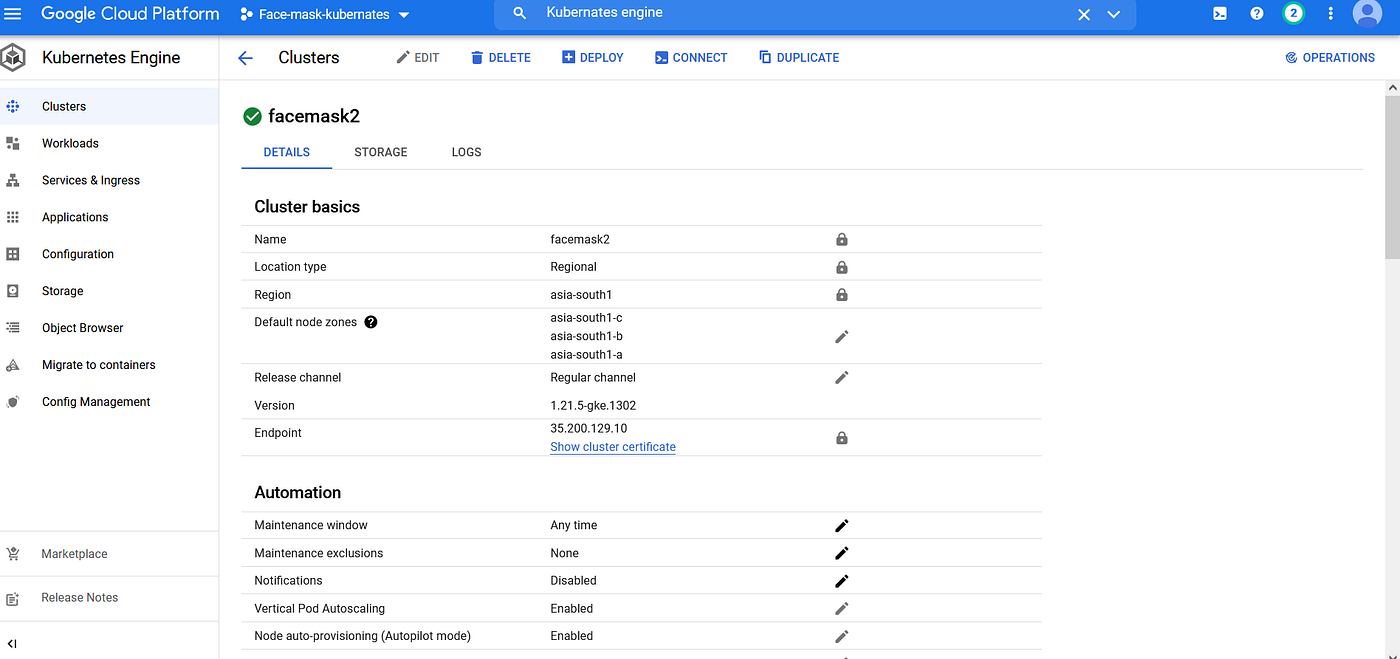
Task: Open help tooltip for Default node zones
Action: tap(371, 322)
